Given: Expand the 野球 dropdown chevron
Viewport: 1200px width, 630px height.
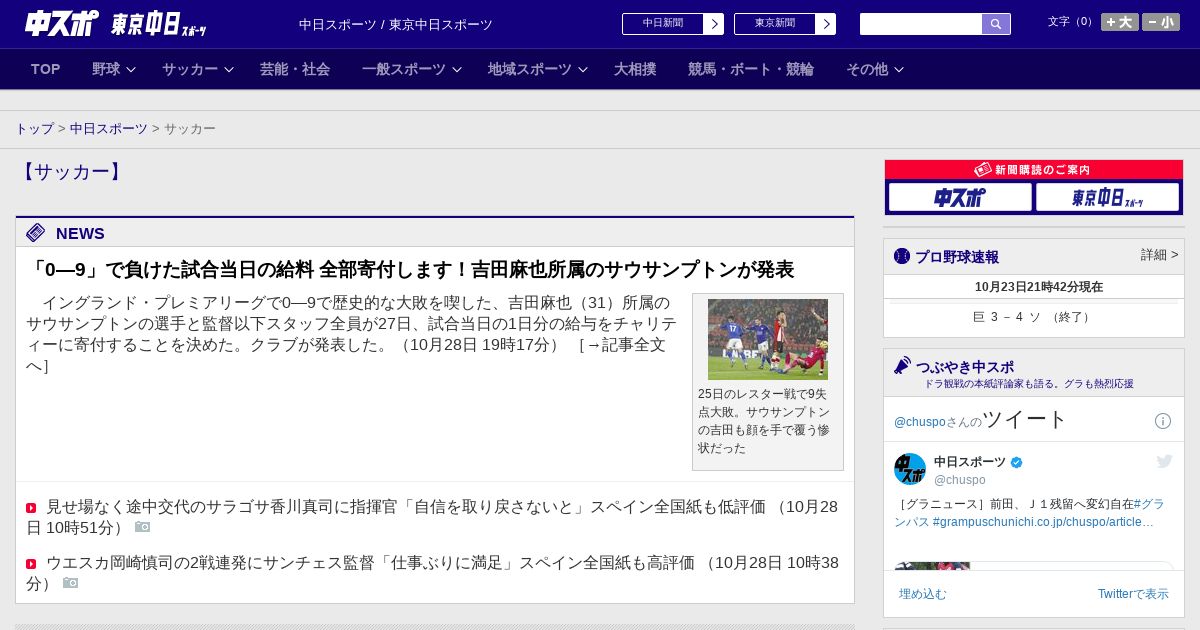Looking at the screenshot, I should click(x=131, y=70).
